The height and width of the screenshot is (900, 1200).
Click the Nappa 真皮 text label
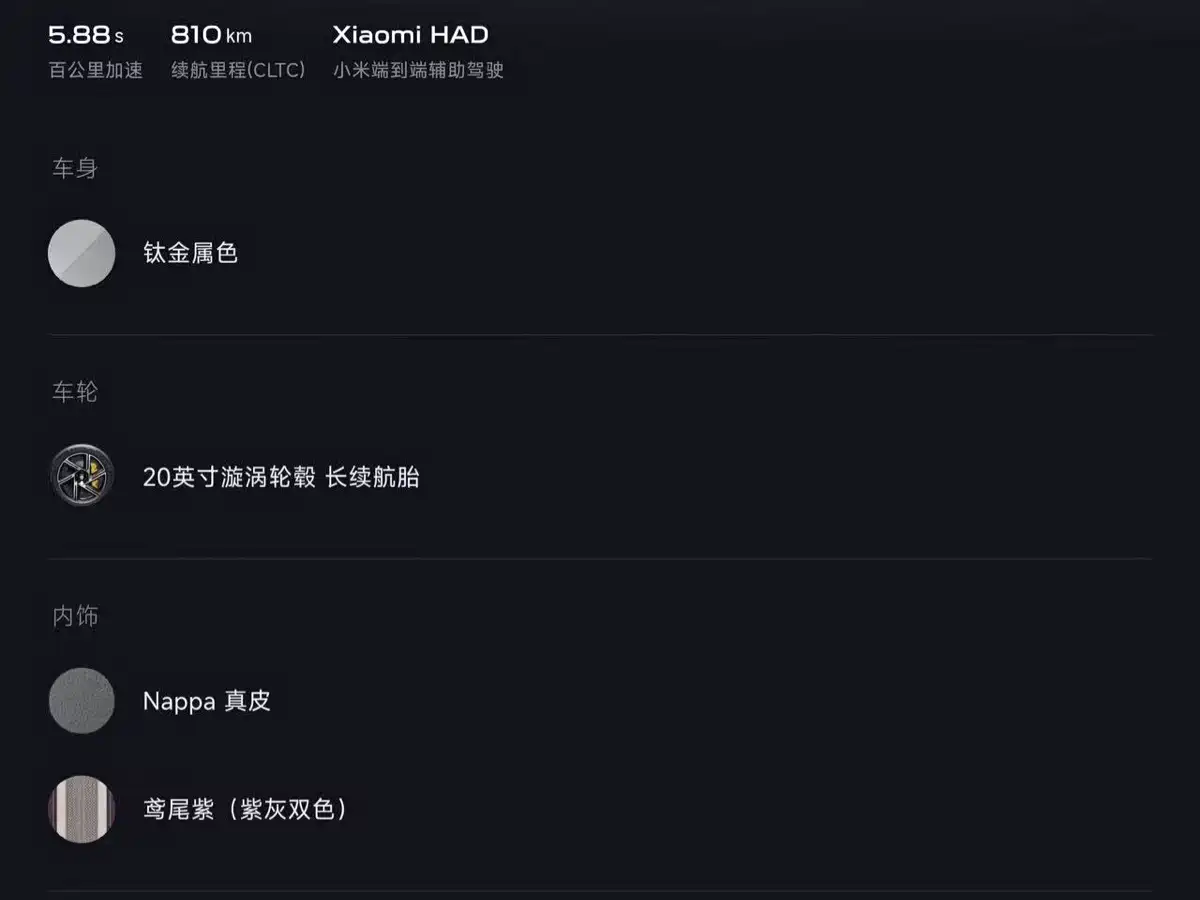pyautogui.click(x=207, y=701)
